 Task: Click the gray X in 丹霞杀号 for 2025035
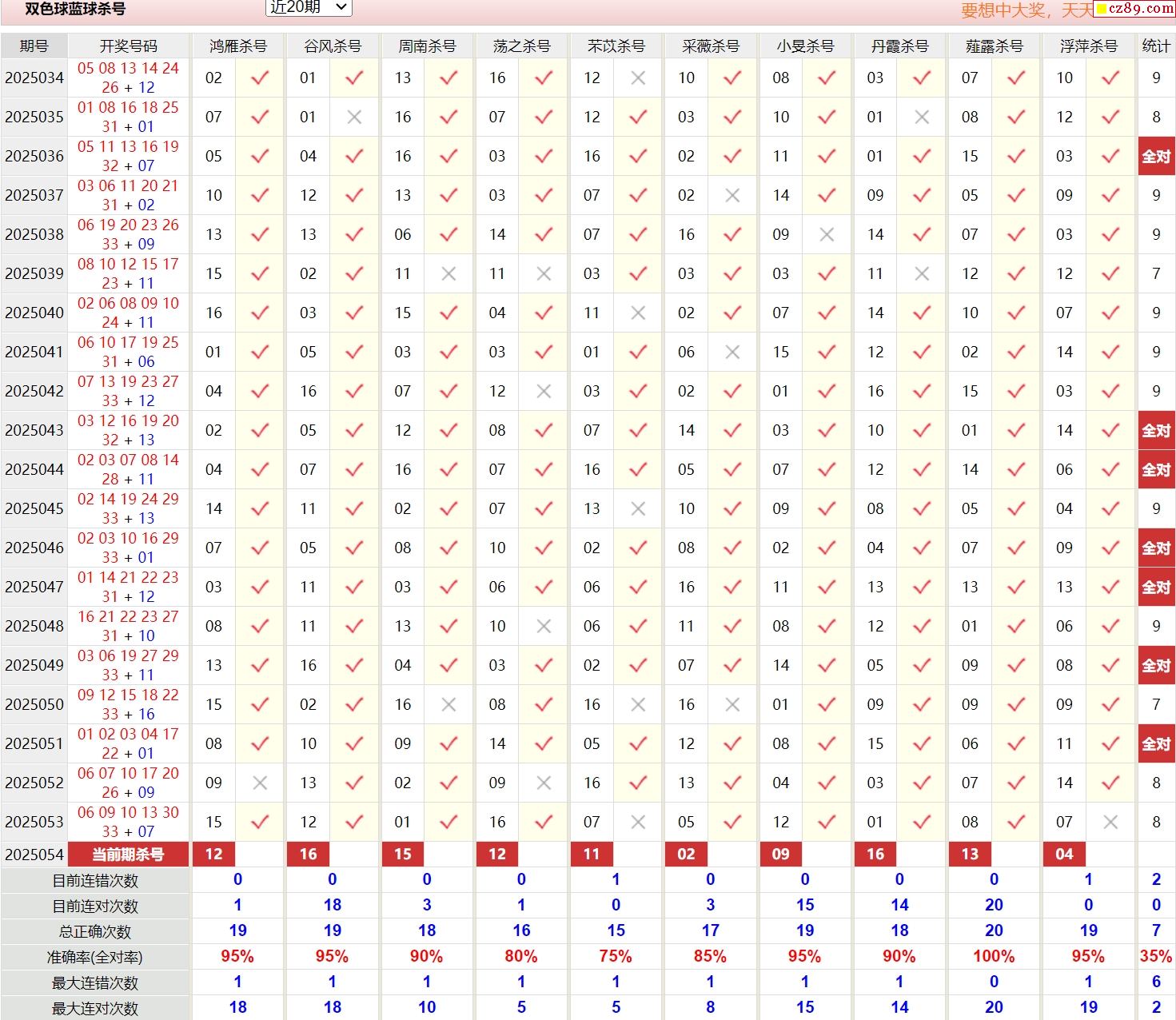[922, 117]
